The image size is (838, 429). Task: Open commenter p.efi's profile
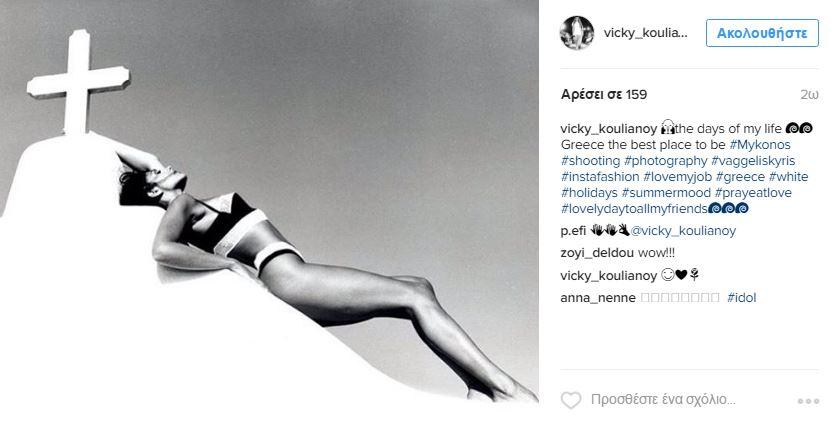573,231
